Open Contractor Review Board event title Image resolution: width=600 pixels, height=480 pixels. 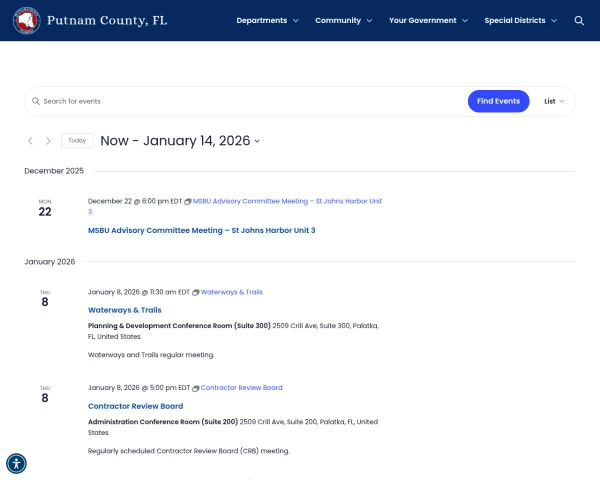(x=135, y=406)
